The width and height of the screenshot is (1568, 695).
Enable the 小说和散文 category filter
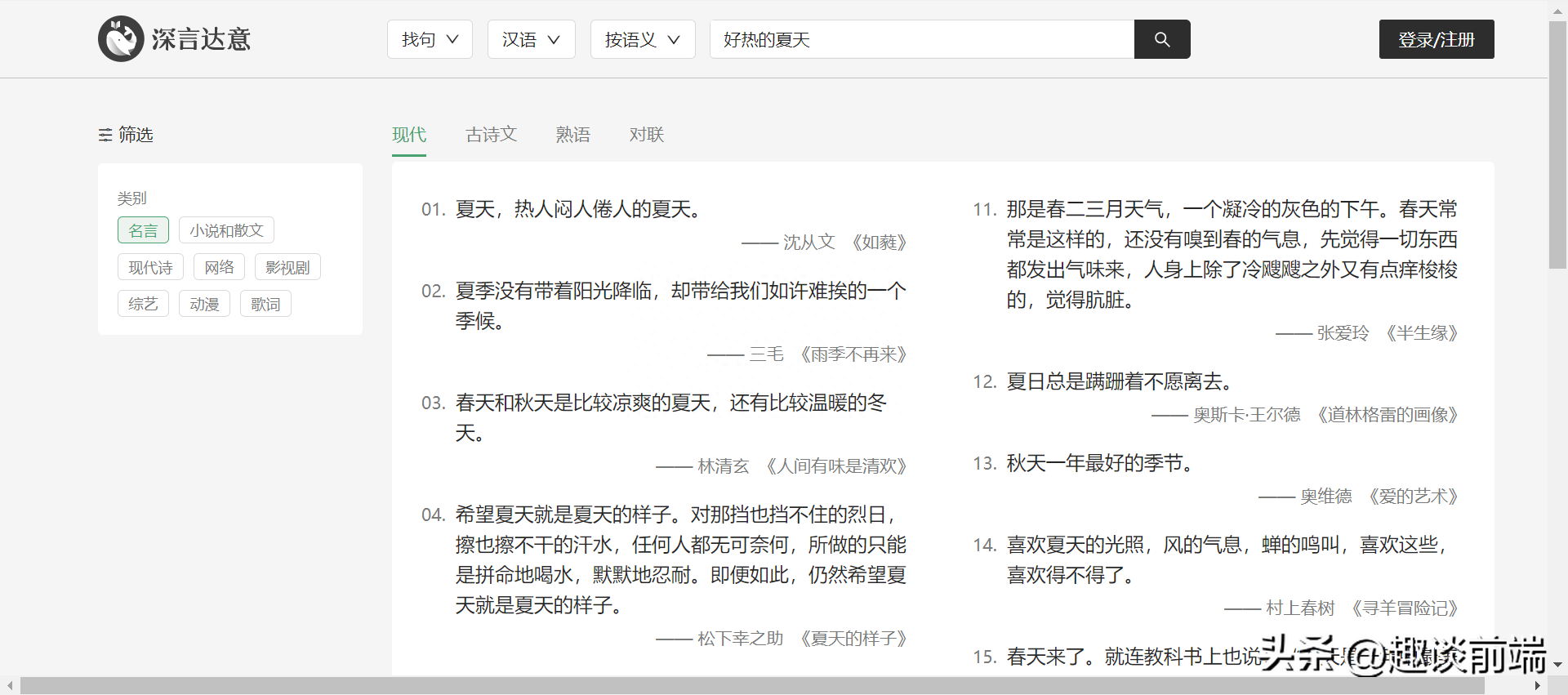226,230
